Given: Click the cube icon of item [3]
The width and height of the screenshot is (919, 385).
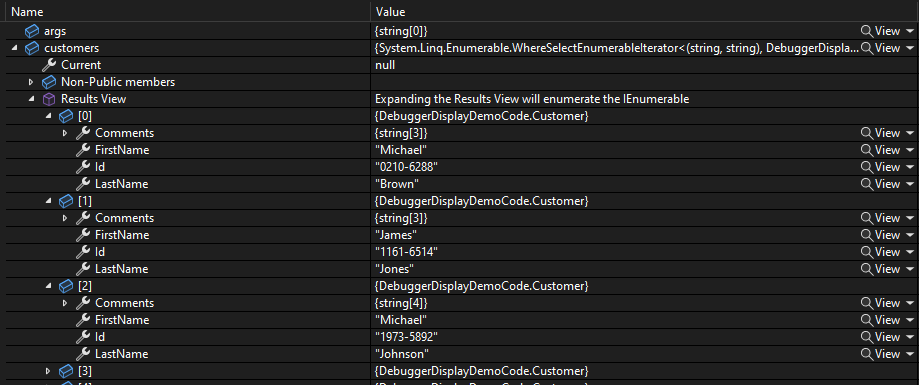Looking at the screenshot, I should pos(66,371).
